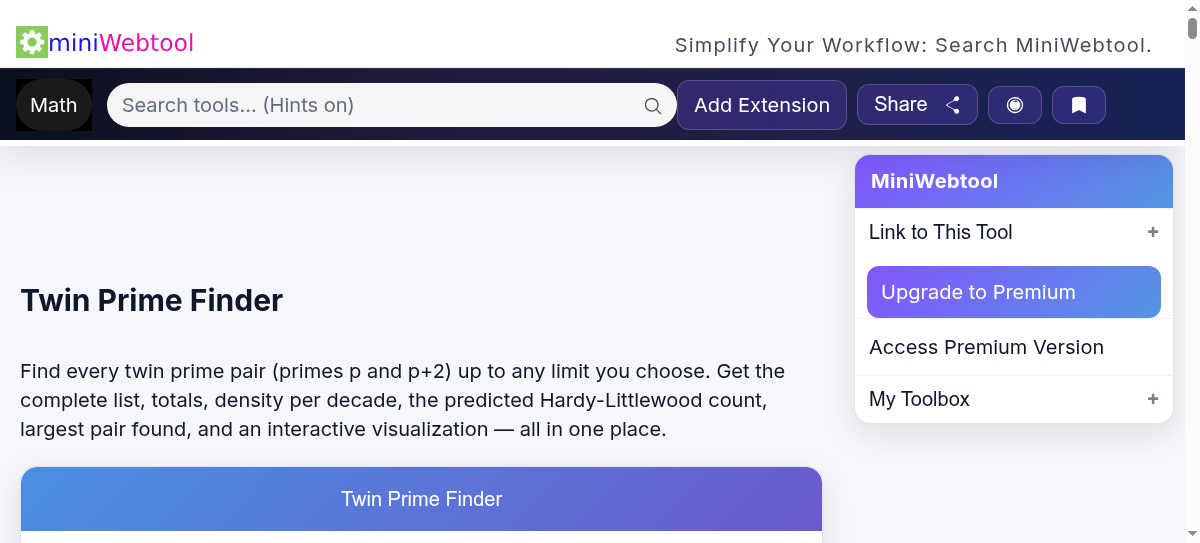The width and height of the screenshot is (1200, 543).
Task: Click the bookmark icon button
Action: 1079,105
